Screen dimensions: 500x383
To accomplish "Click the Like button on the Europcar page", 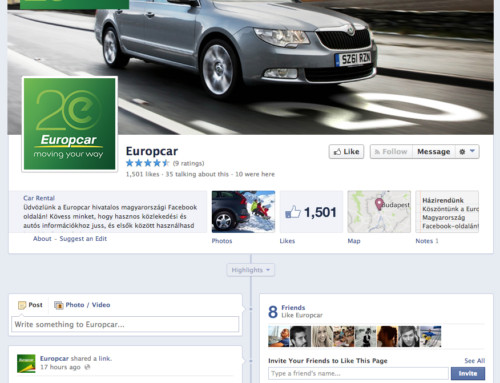I will tap(346, 152).
